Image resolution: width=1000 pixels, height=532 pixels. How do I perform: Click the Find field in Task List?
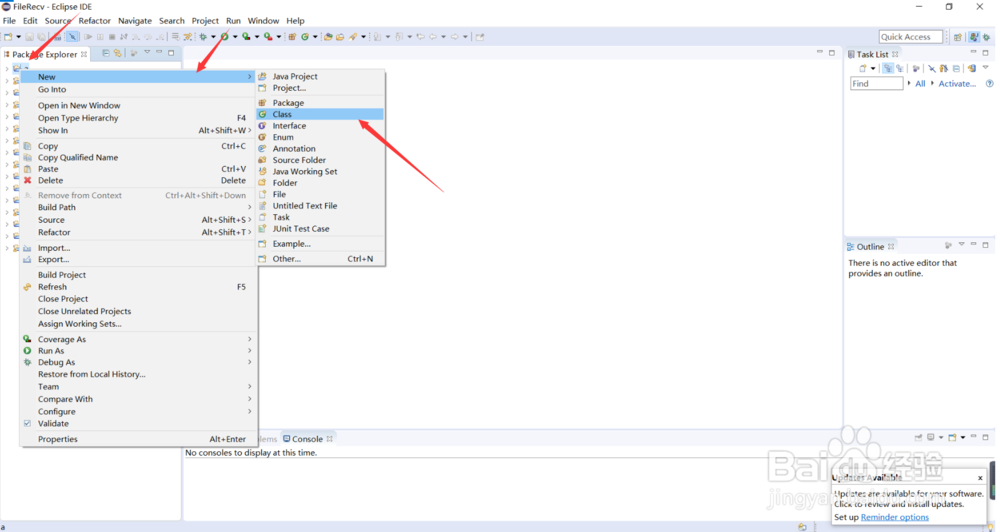(876, 84)
